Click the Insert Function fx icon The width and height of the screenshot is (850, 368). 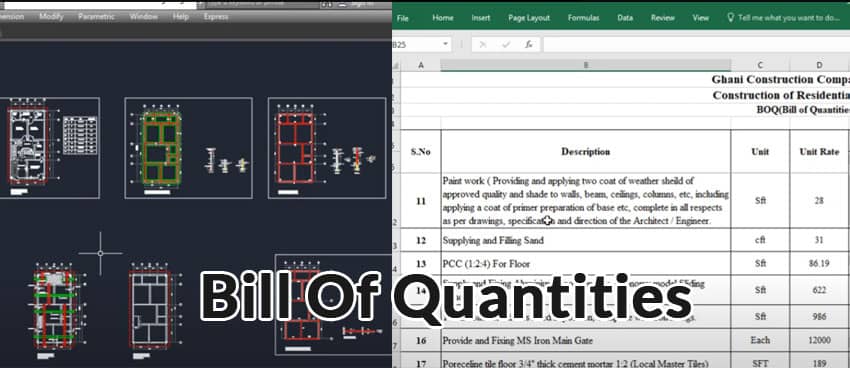(529, 44)
